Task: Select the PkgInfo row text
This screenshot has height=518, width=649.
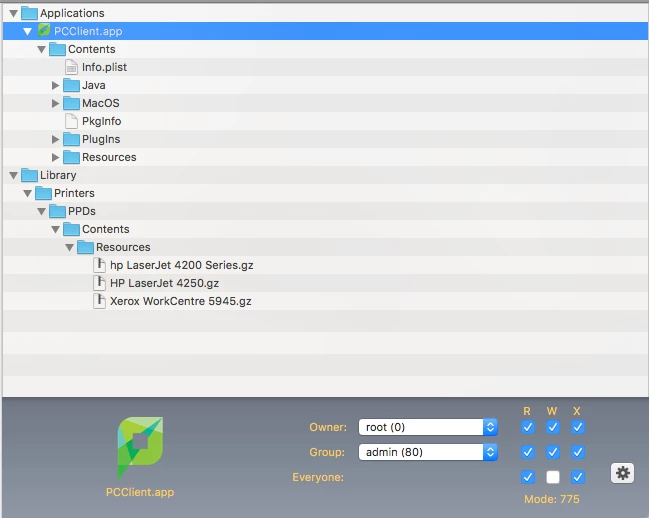Action: click(x=101, y=121)
